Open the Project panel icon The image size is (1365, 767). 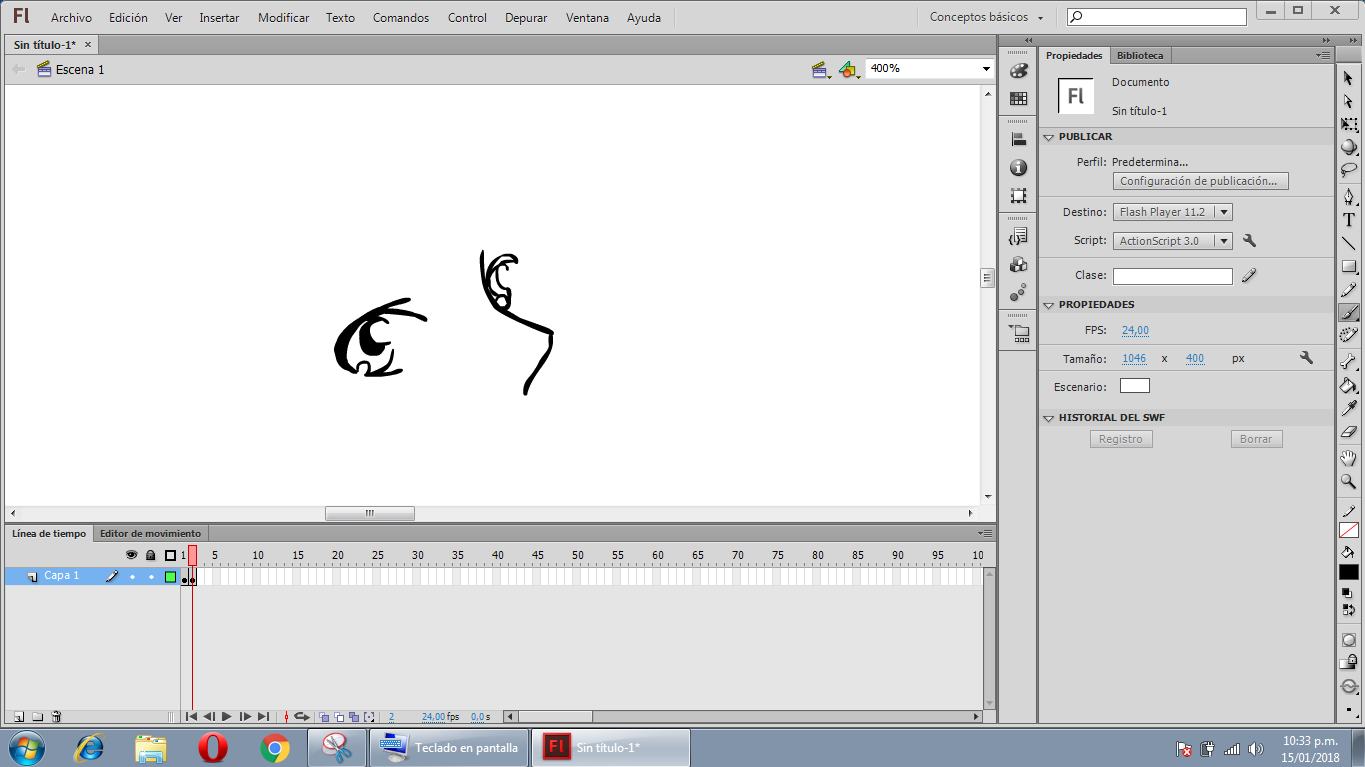click(x=1018, y=334)
